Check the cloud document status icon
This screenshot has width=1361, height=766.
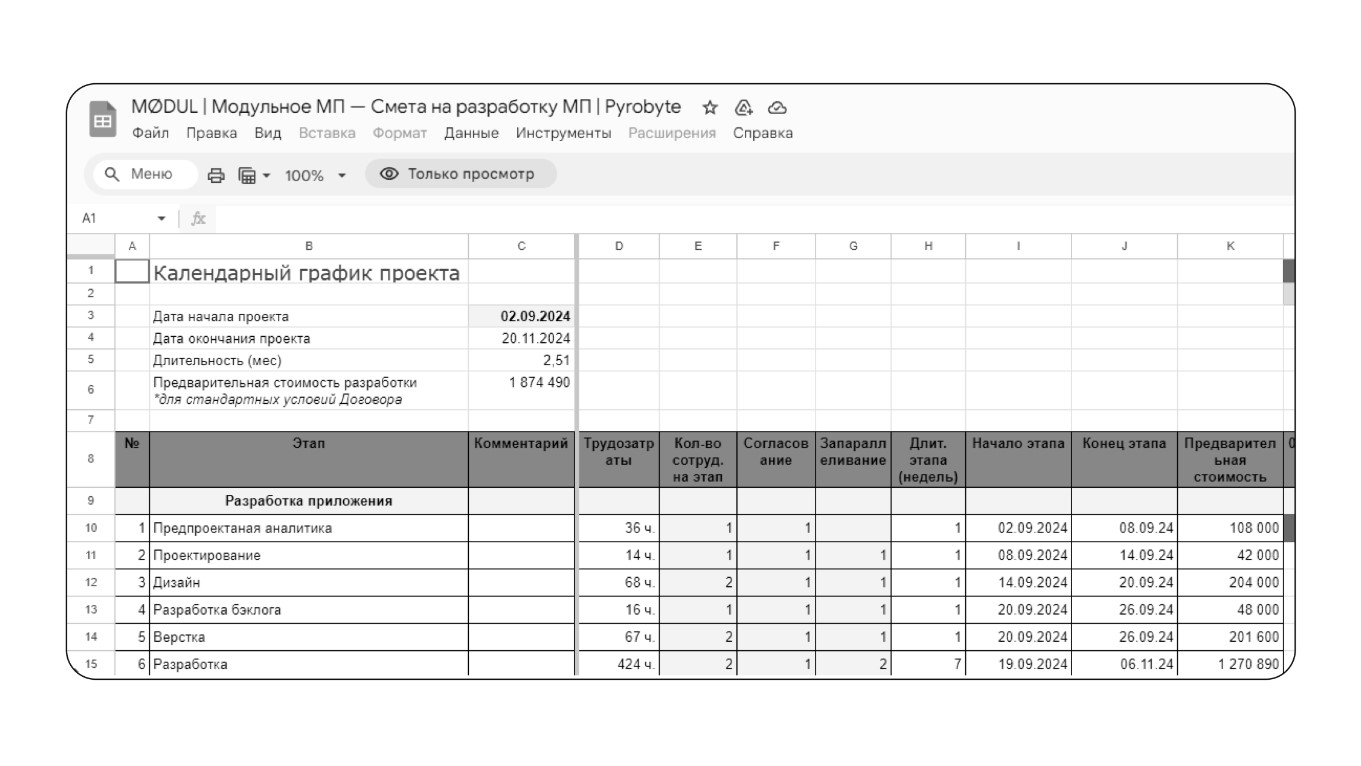(x=777, y=108)
